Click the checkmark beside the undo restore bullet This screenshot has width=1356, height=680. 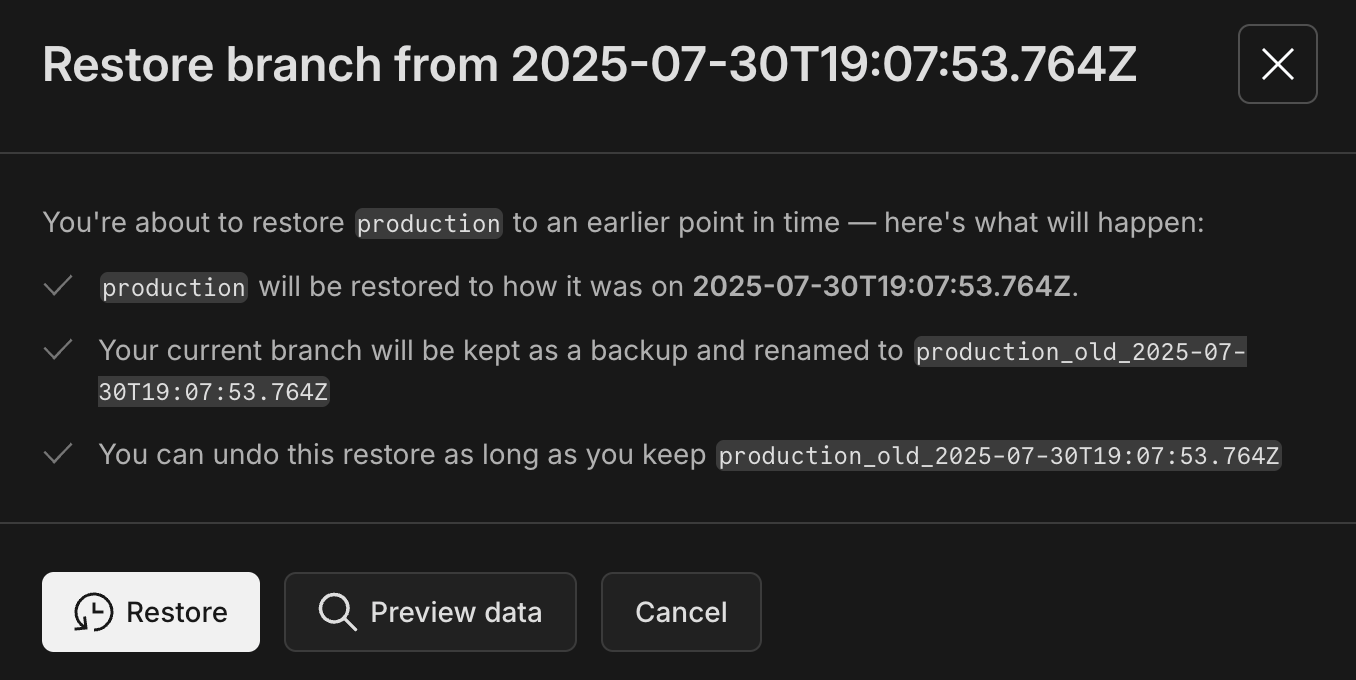pos(58,454)
